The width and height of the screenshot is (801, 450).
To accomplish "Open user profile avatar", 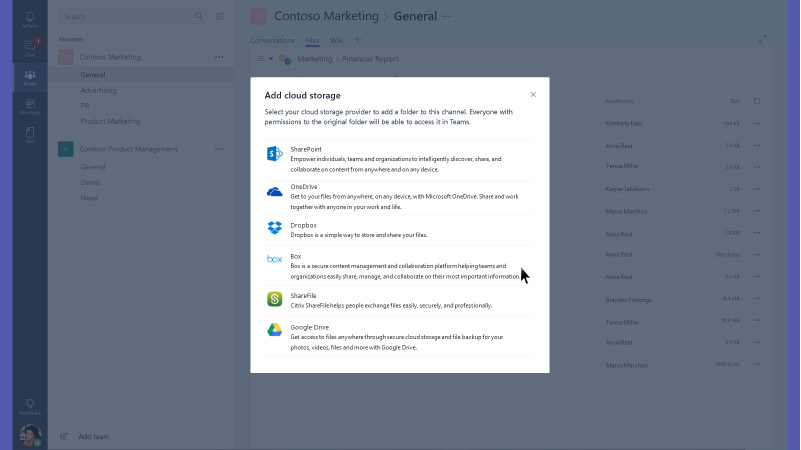I will pos(30,435).
